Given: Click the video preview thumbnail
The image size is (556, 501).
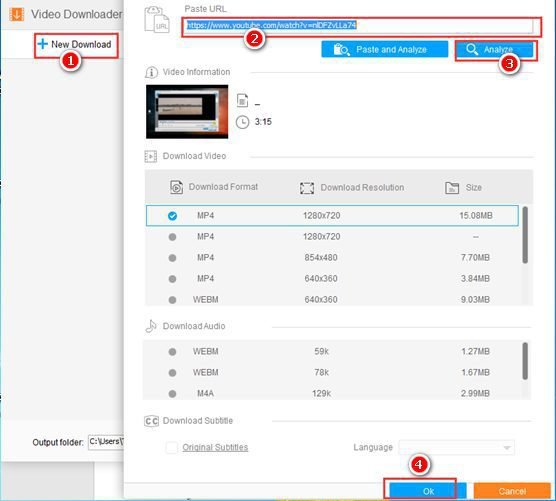Looking at the screenshot, I should tap(187, 111).
